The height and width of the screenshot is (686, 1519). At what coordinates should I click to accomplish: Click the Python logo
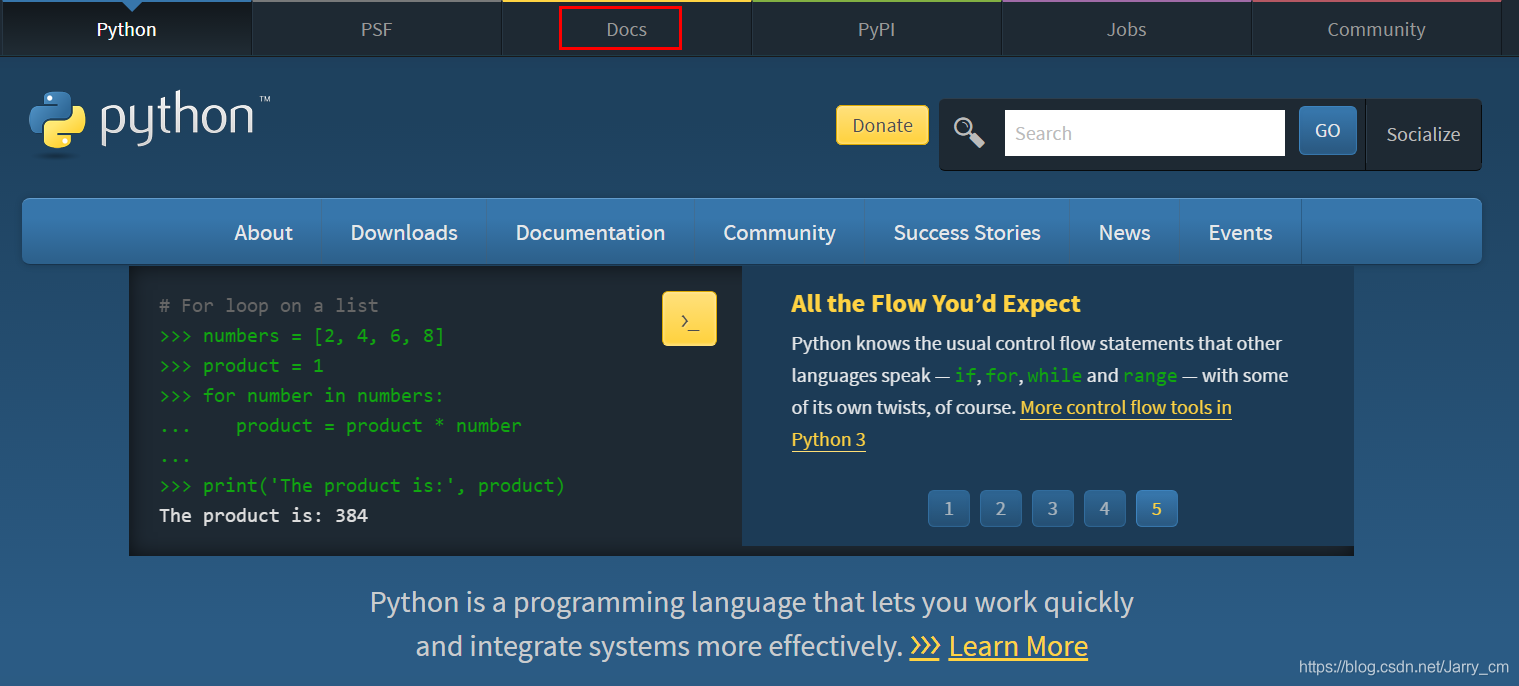148,123
